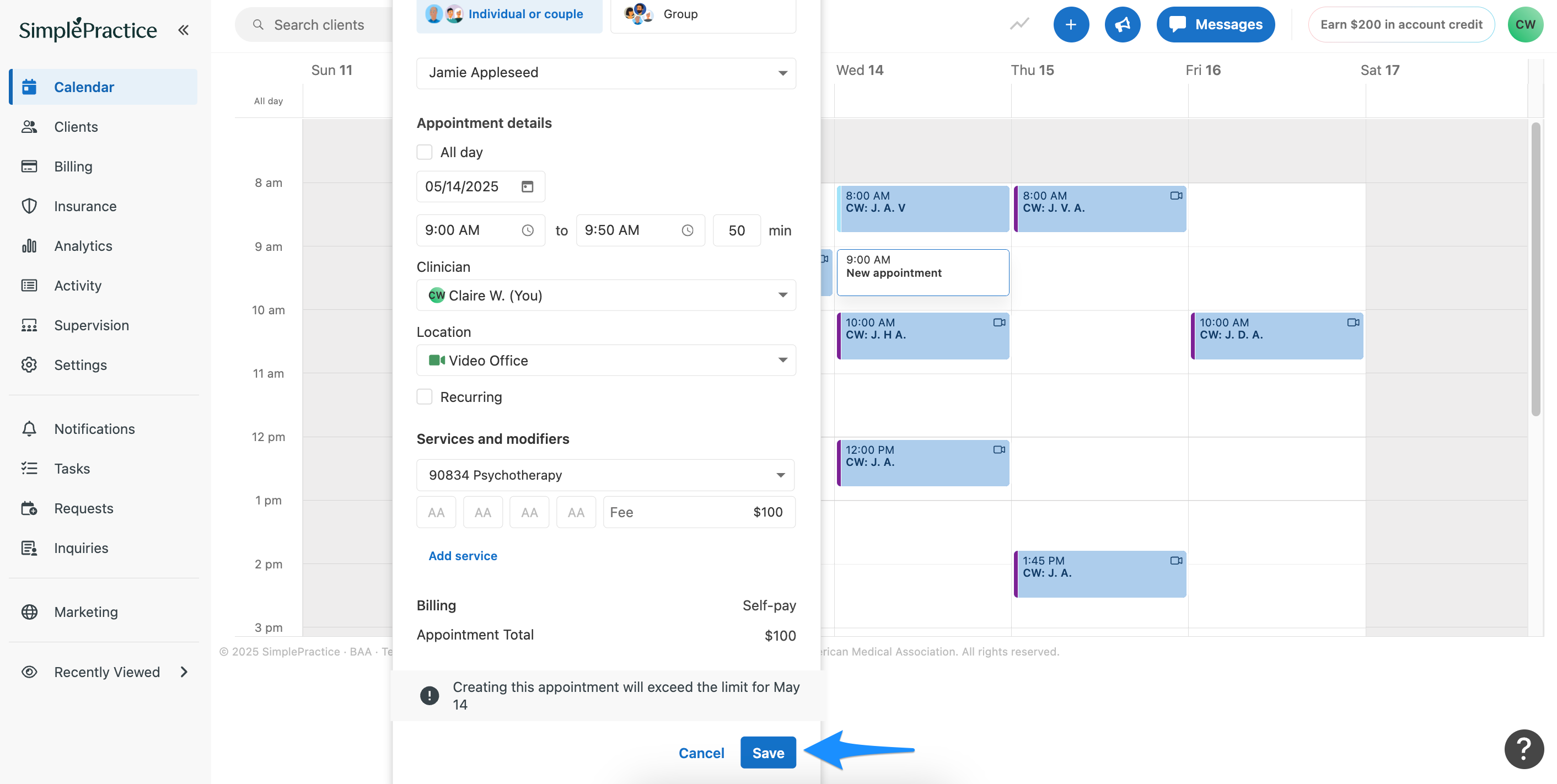Viewport: 1557px width, 784px height.
Task: Open Calendar from the sidebar
Action: coord(103,87)
